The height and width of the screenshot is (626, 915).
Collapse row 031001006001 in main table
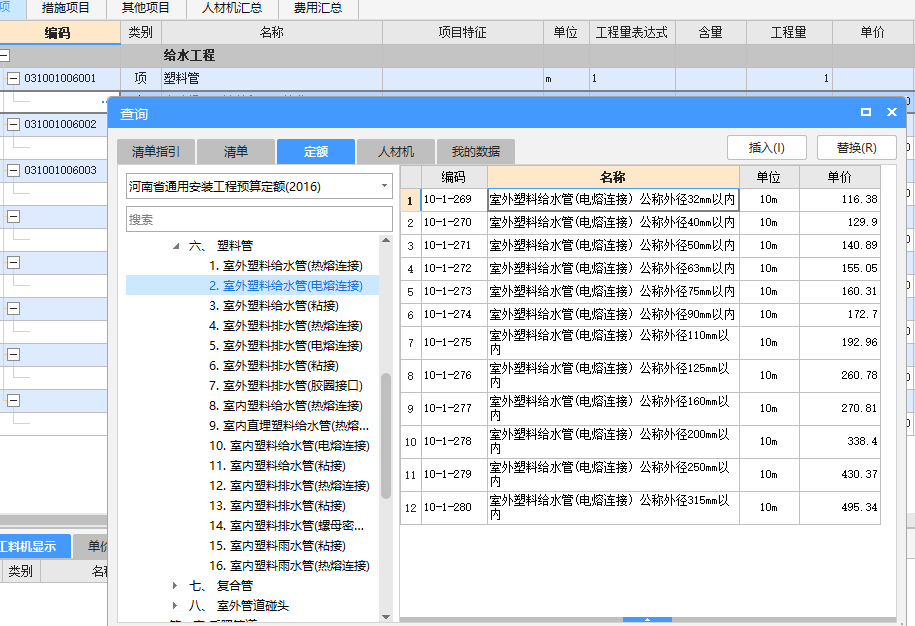13,78
